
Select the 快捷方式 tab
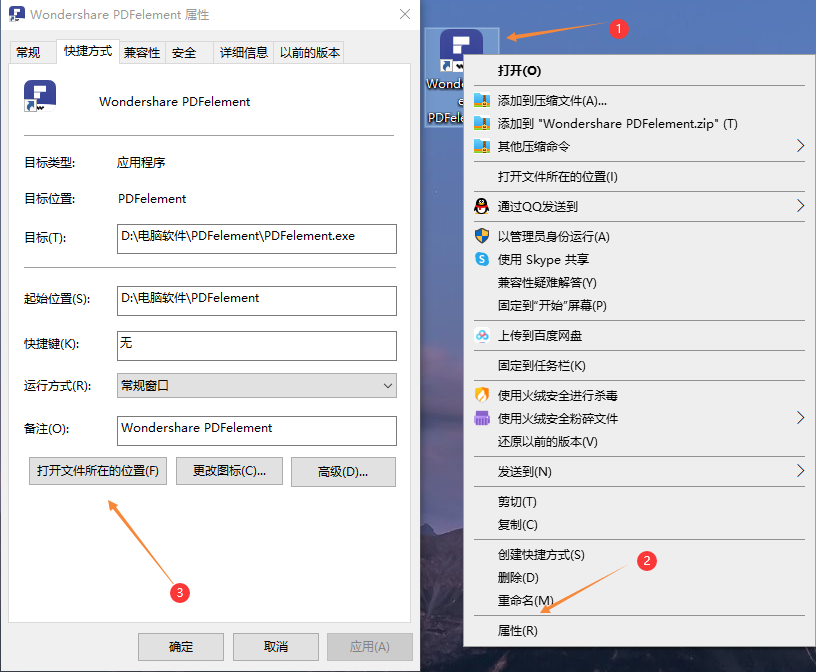[88, 51]
